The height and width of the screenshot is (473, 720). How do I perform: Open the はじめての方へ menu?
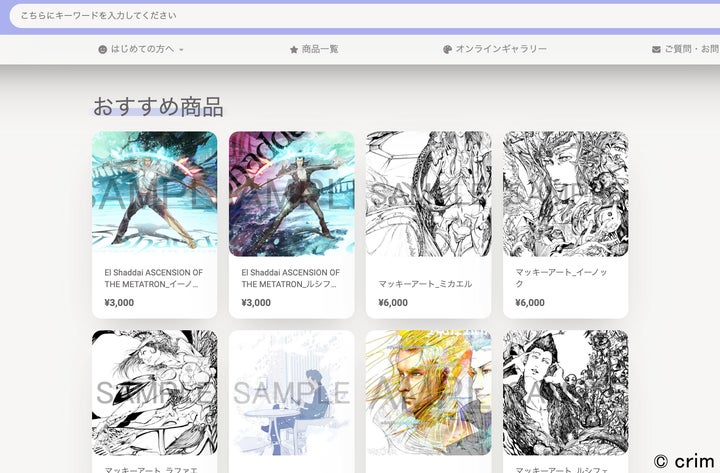tap(141, 49)
